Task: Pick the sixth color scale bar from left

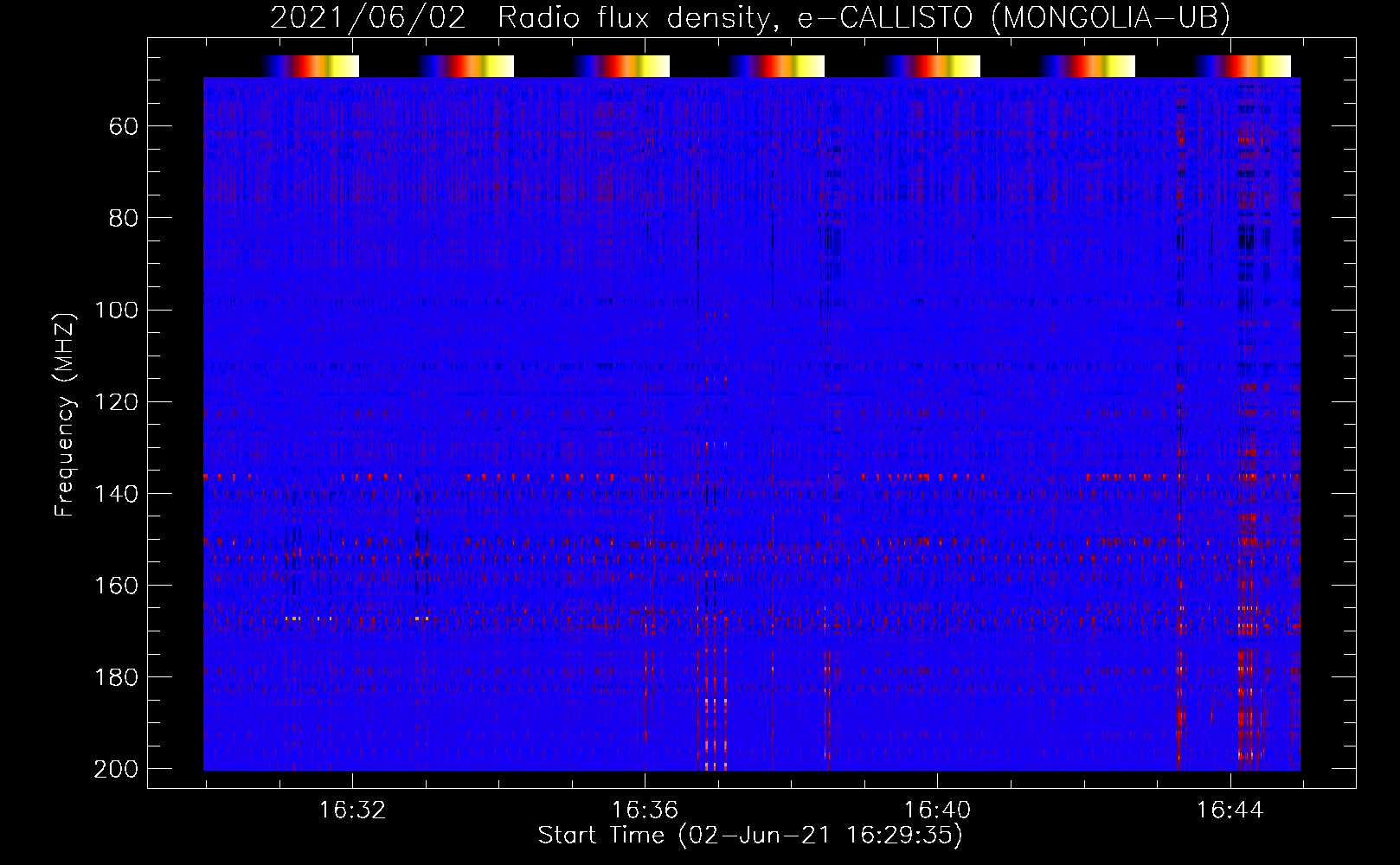Action: click(1087, 67)
